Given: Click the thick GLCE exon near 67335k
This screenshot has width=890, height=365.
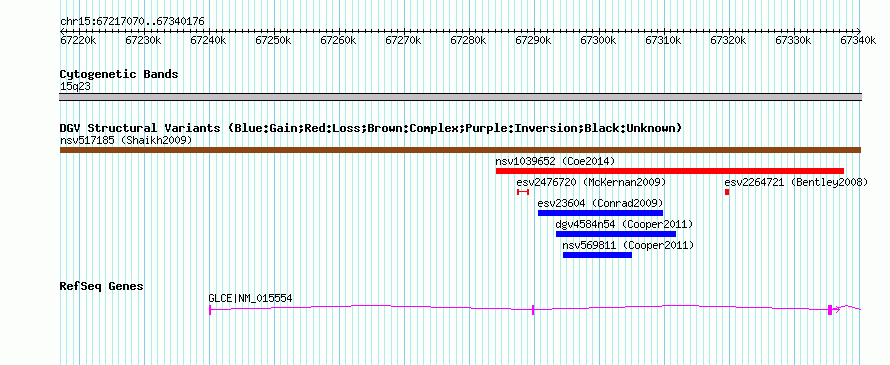Looking at the screenshot, I should [830, 309].
